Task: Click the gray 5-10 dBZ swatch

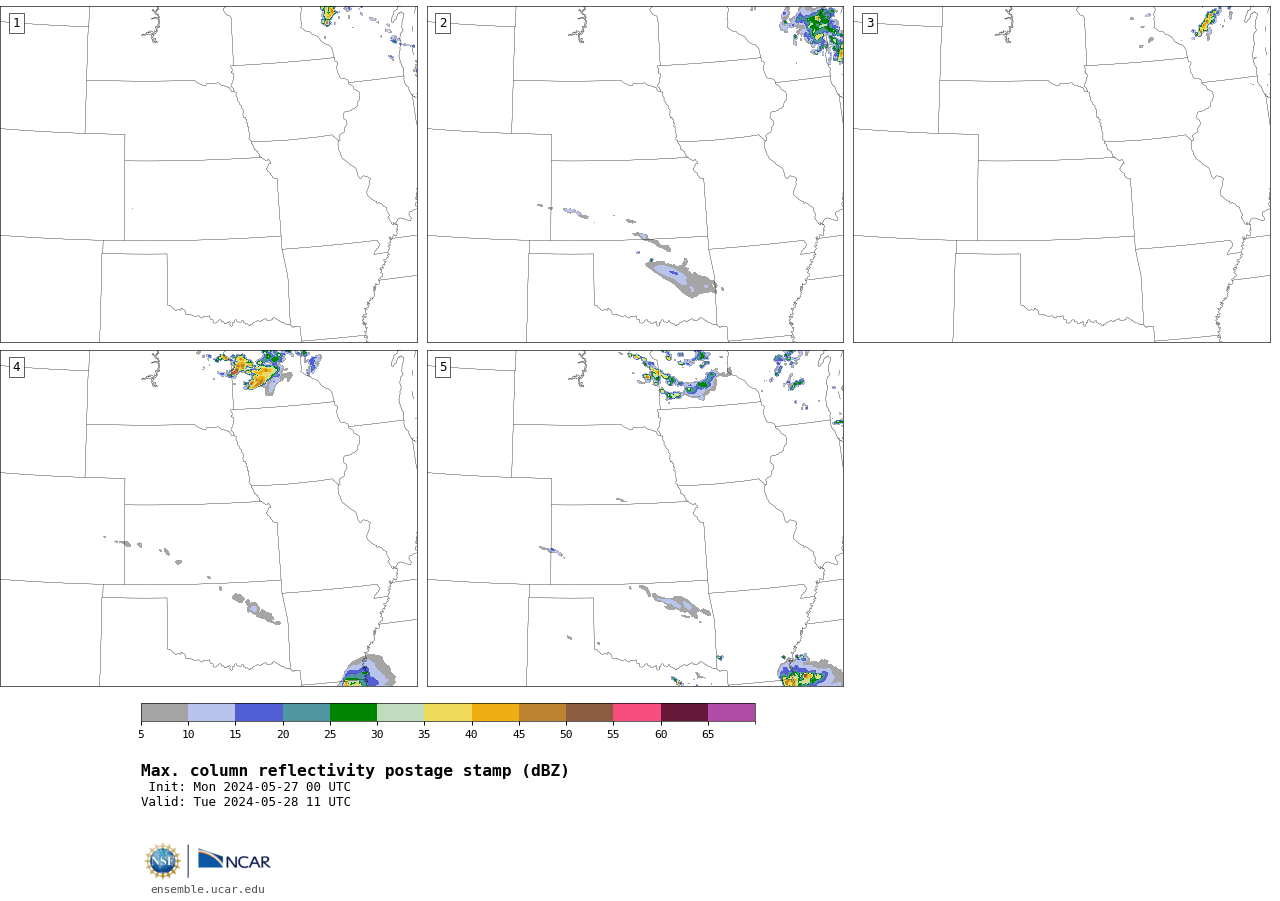Action: click(164, 713)
